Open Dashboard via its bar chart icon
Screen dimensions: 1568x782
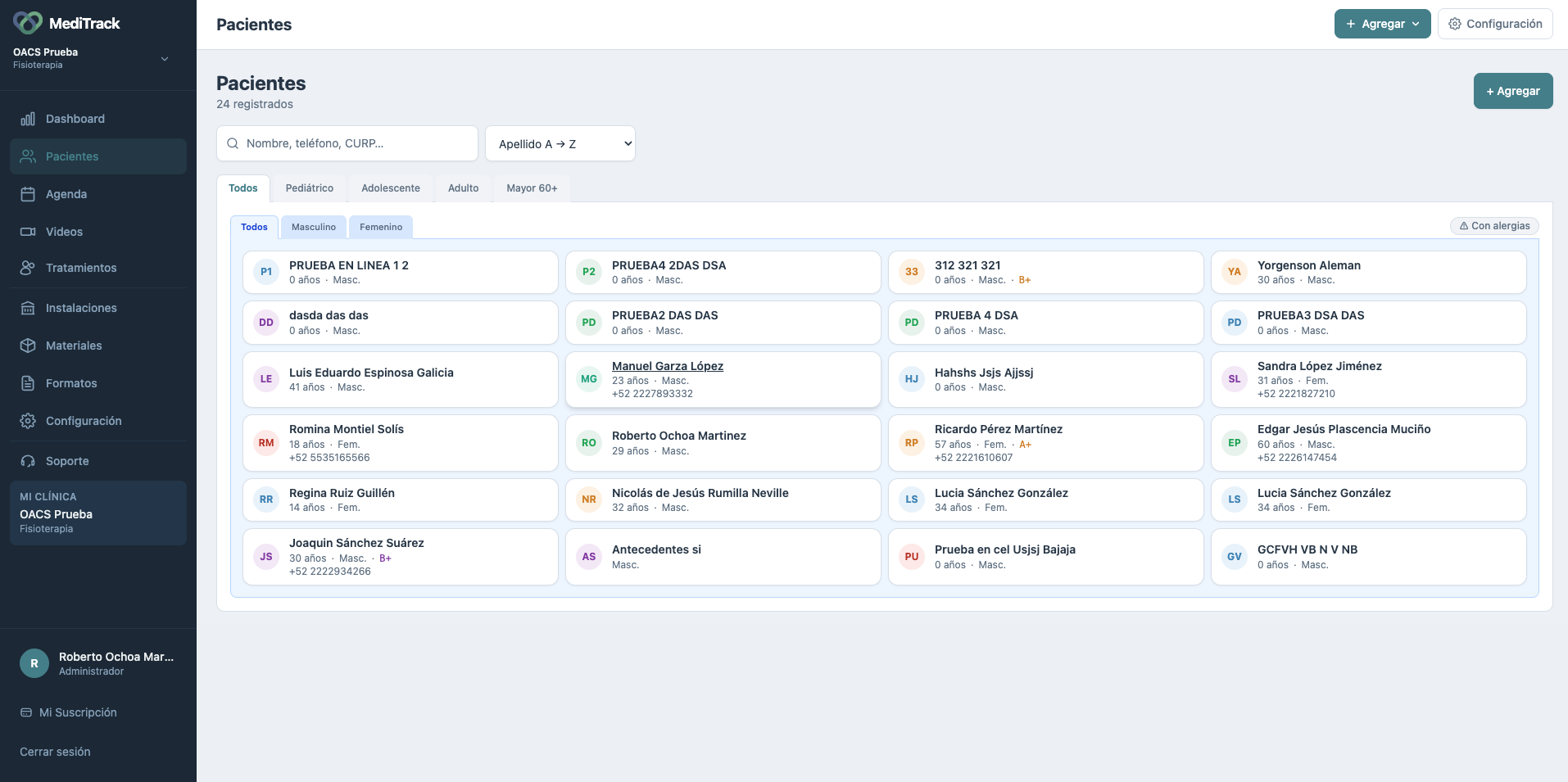coord(28,119)
